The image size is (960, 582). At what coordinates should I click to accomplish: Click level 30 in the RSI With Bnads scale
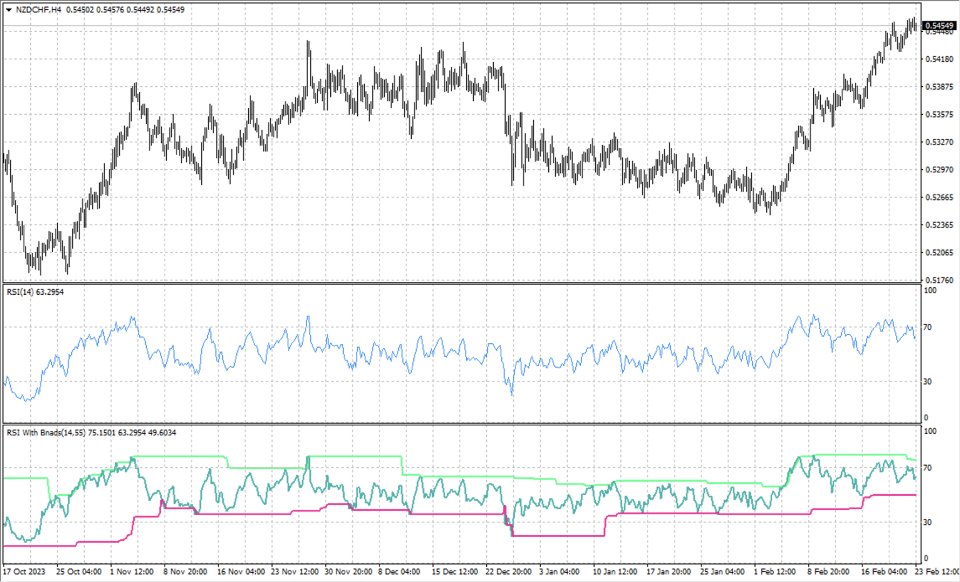pyautogui.click(x=928, y=522)
